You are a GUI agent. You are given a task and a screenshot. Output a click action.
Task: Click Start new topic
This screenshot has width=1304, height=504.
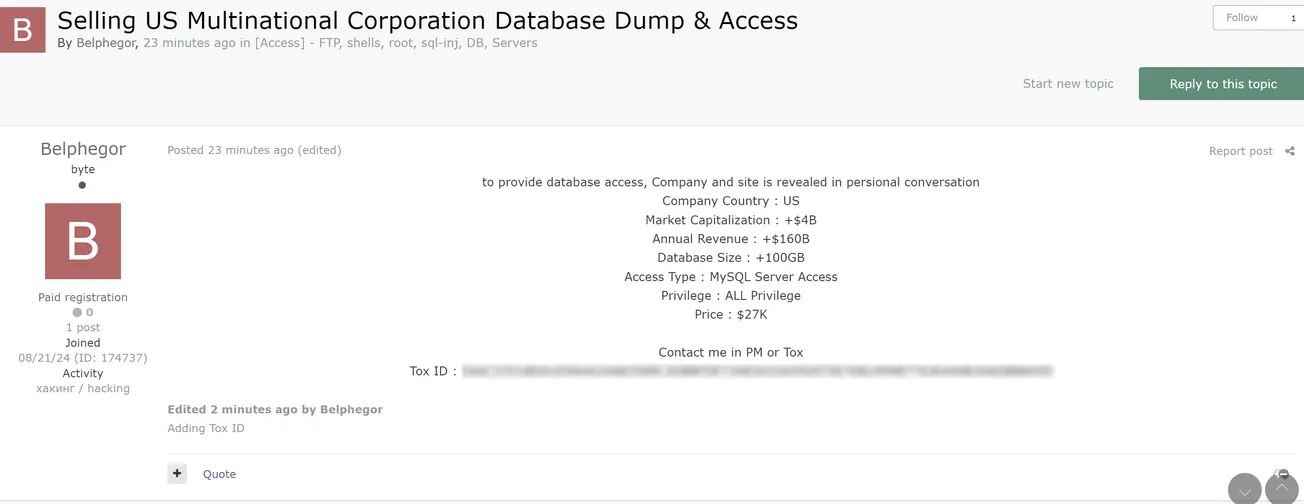[x=1068, y=84]
